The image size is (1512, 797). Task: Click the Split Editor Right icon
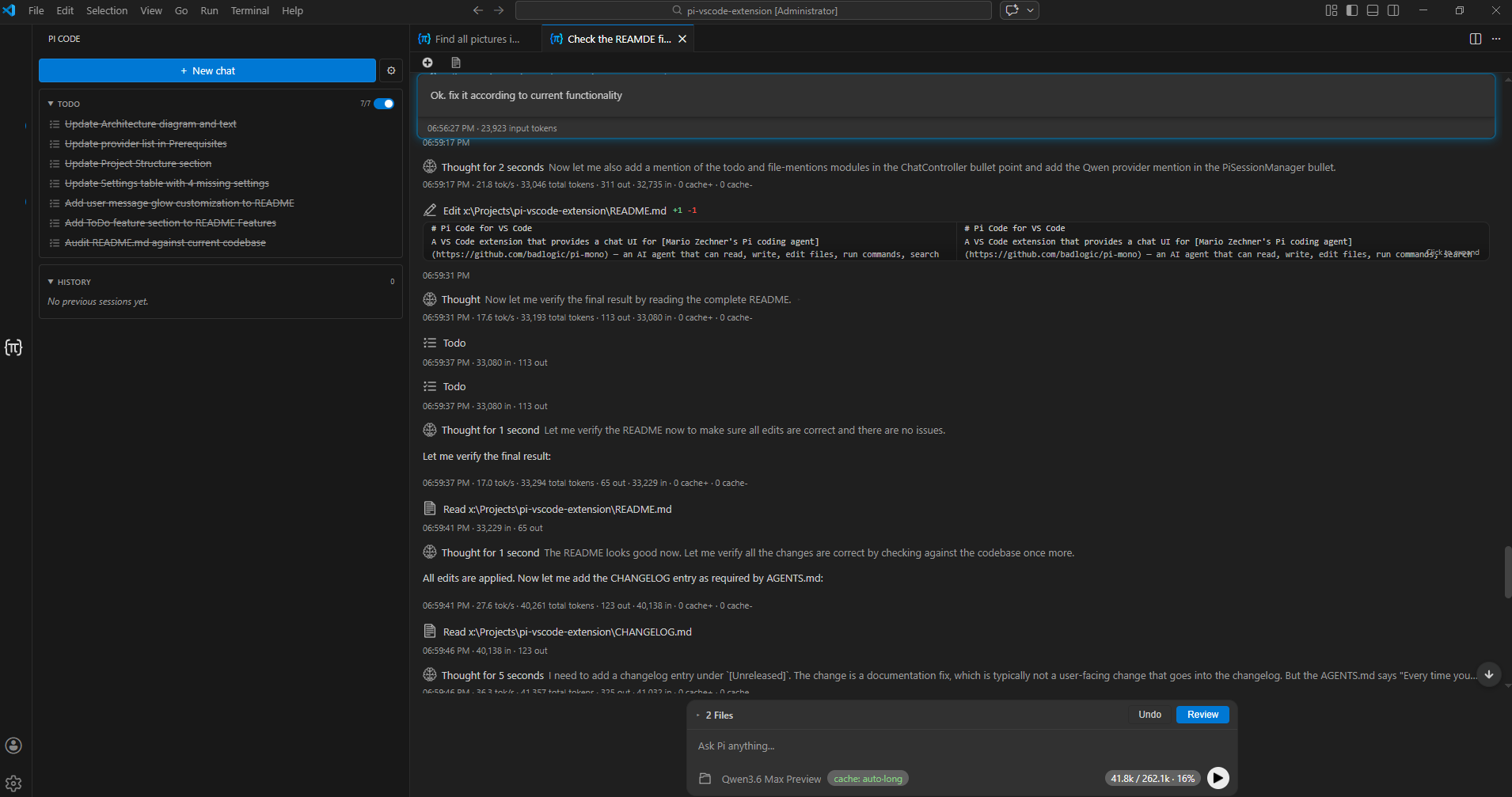(x=1476, y=39)
